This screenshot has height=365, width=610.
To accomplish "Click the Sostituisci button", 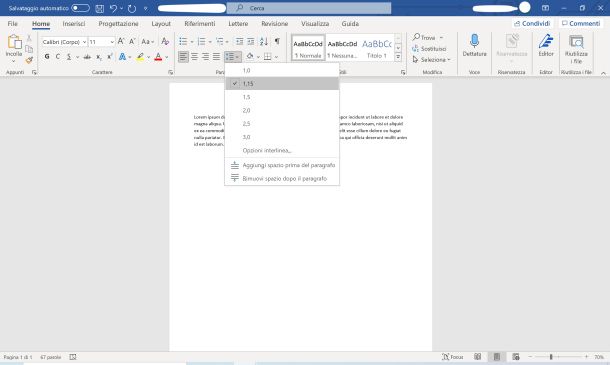I will (x=429, y=49).
